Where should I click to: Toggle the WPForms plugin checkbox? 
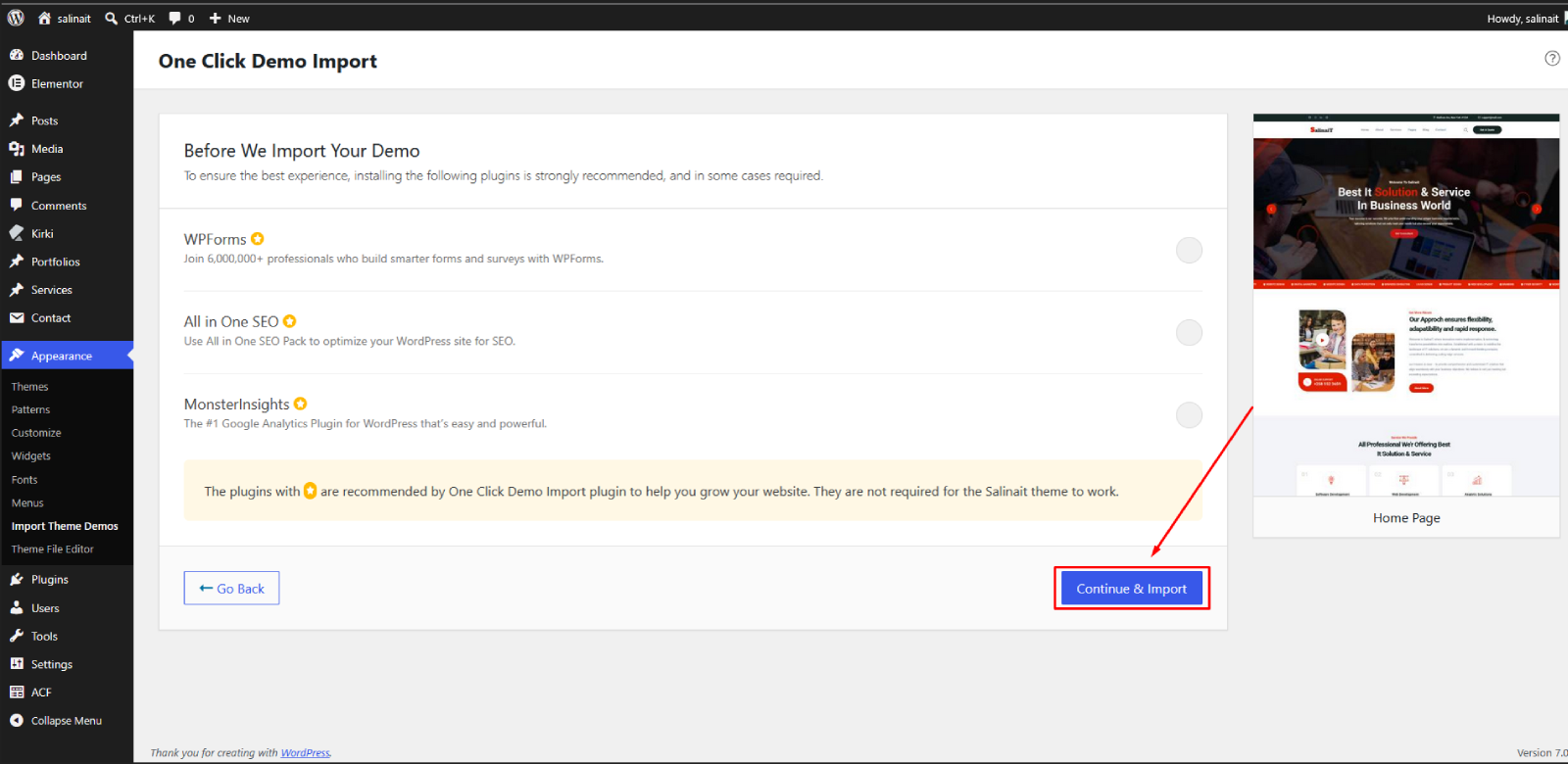[1189, 251]
